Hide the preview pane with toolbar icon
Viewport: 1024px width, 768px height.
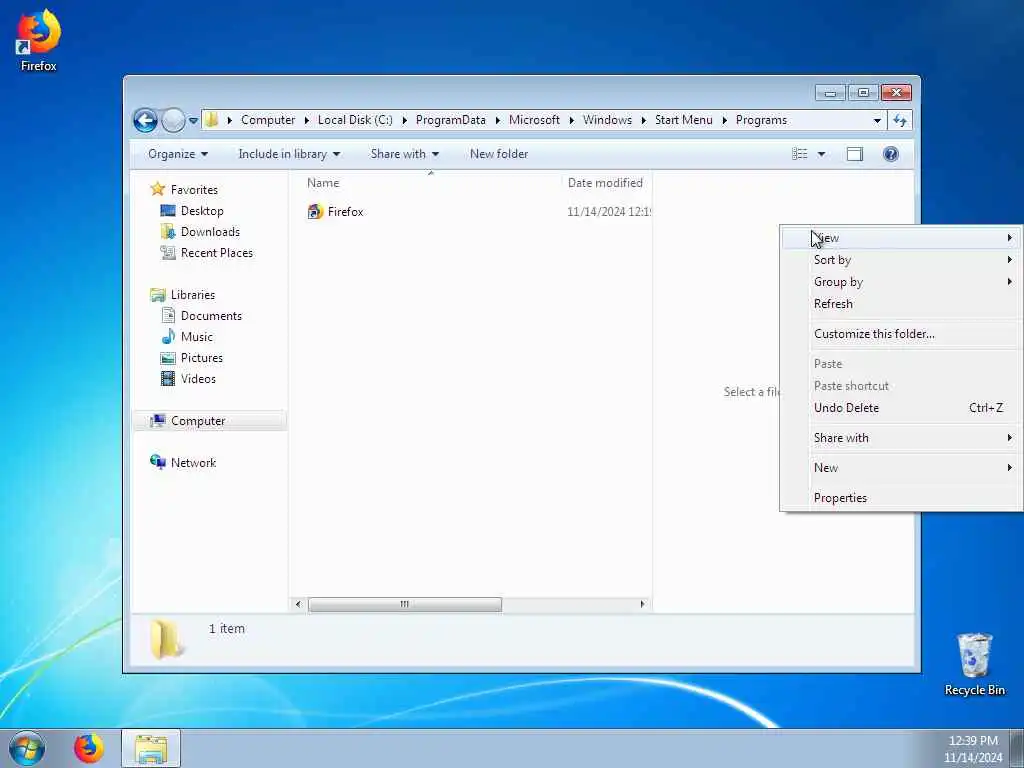[x=854, y=154]
